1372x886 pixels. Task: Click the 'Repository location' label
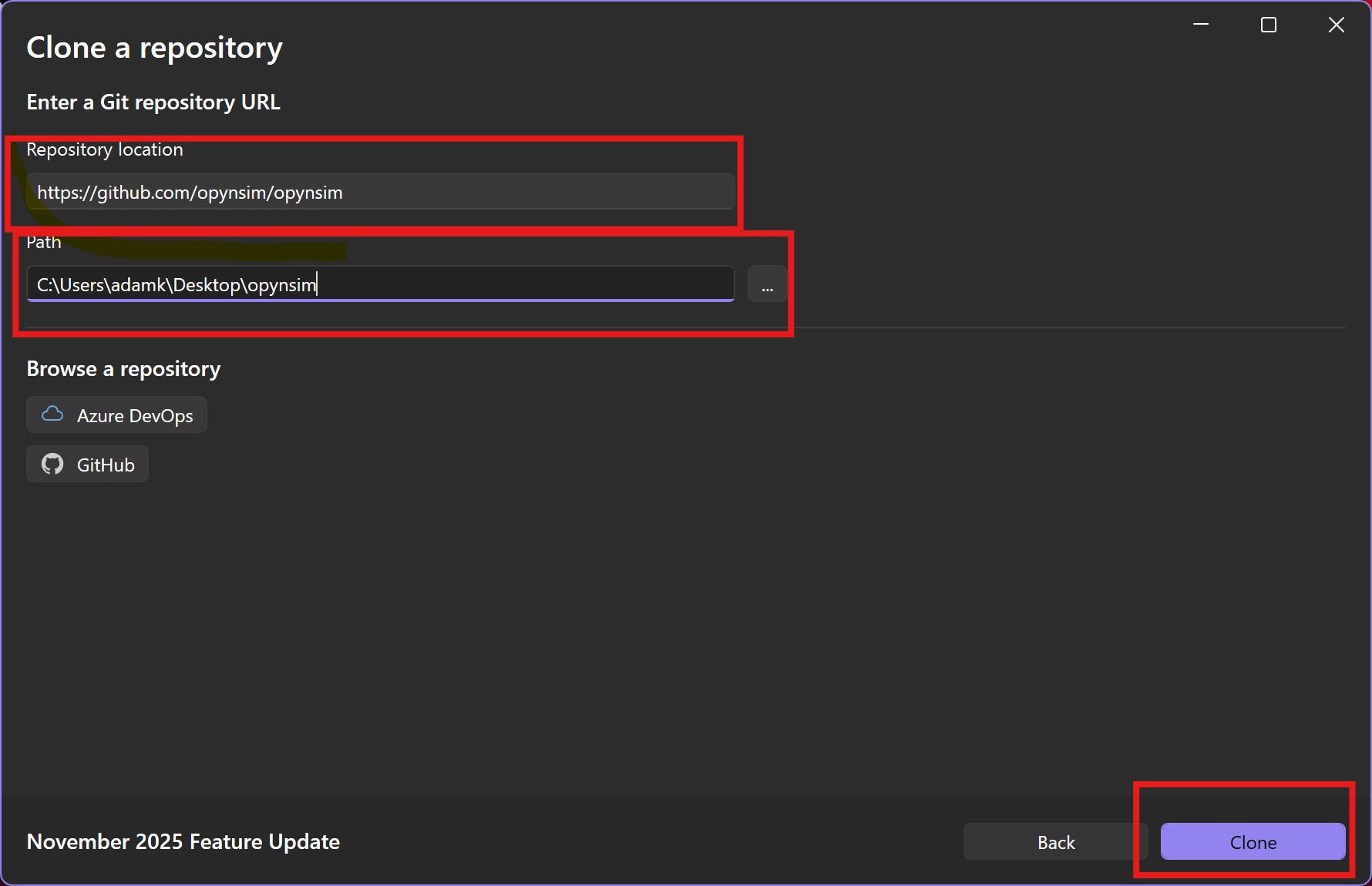point(105,149)
